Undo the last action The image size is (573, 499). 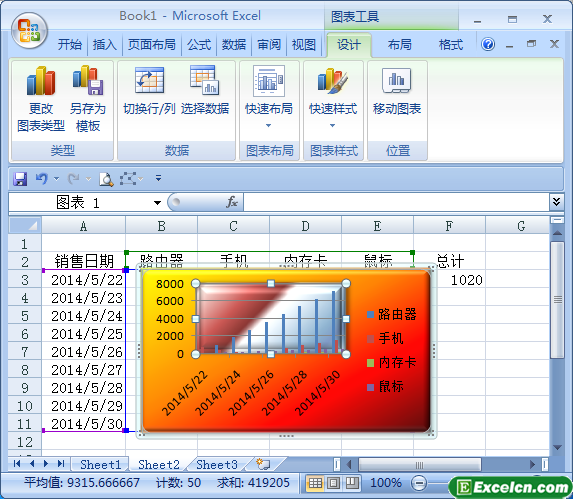42,179
